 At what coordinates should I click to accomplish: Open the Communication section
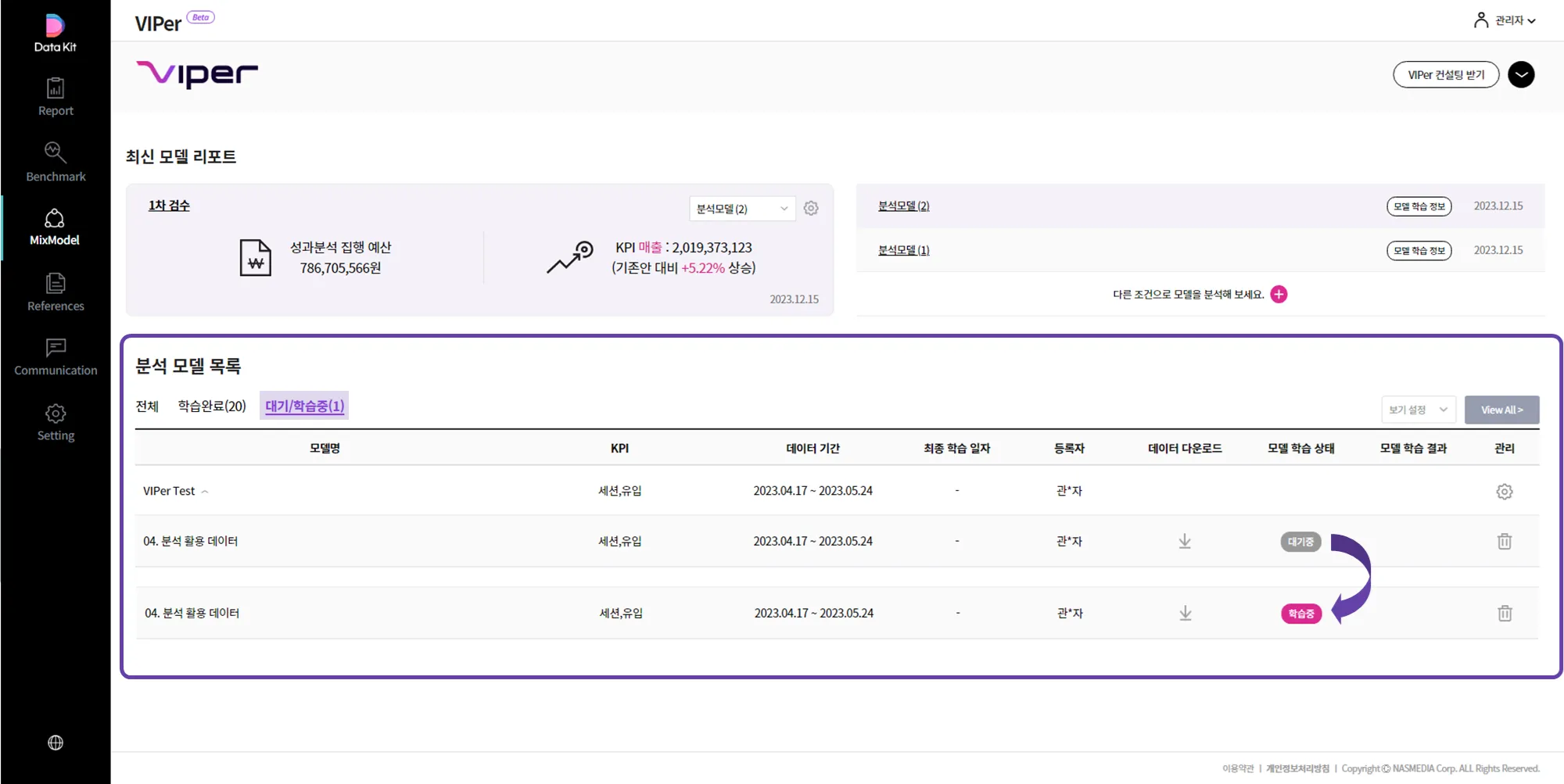(56, 357)
